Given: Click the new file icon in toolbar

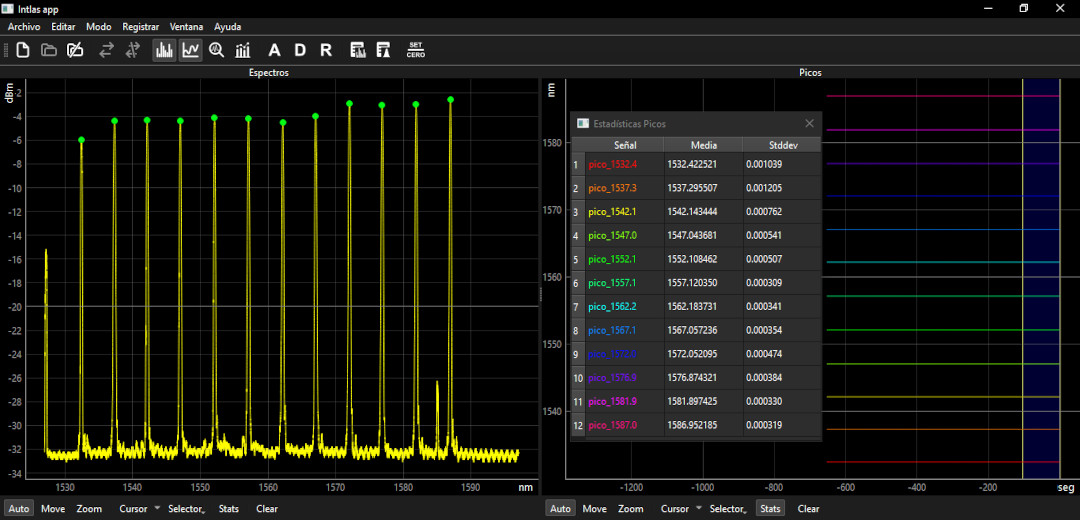Looking at the screenshot, I should point(23,50).
